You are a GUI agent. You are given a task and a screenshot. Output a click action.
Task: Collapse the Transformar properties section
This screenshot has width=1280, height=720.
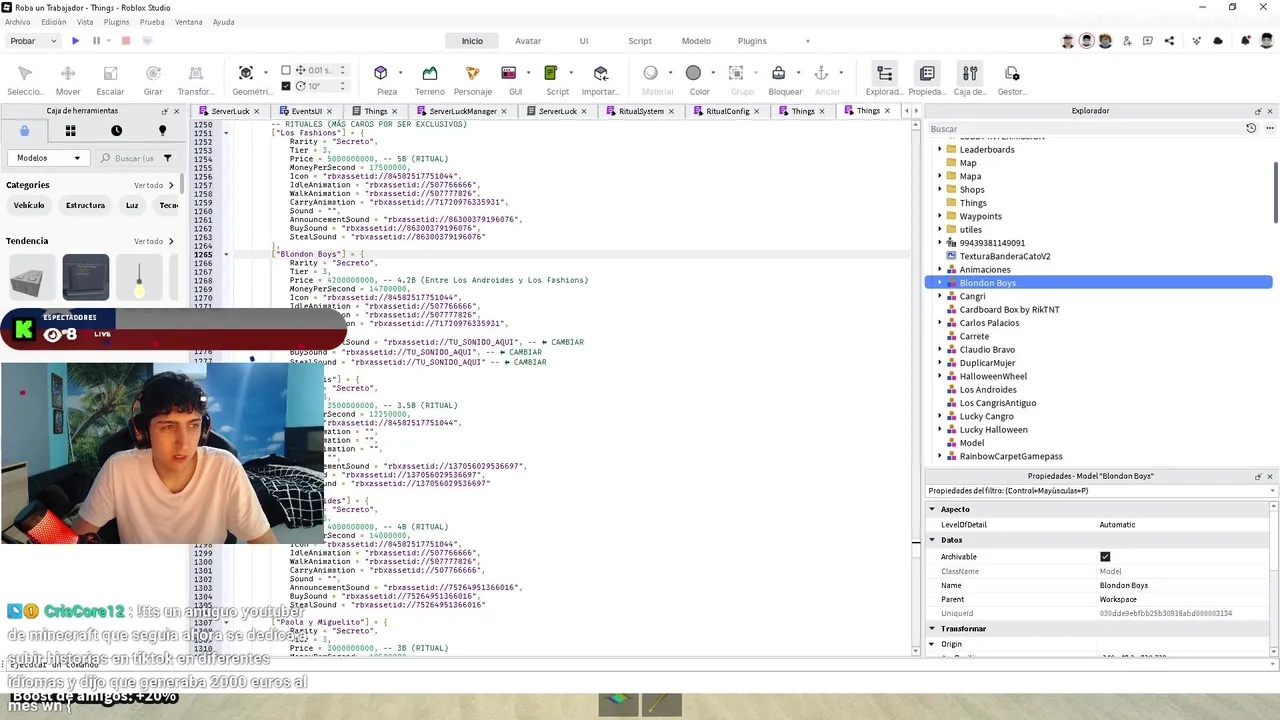932,629
